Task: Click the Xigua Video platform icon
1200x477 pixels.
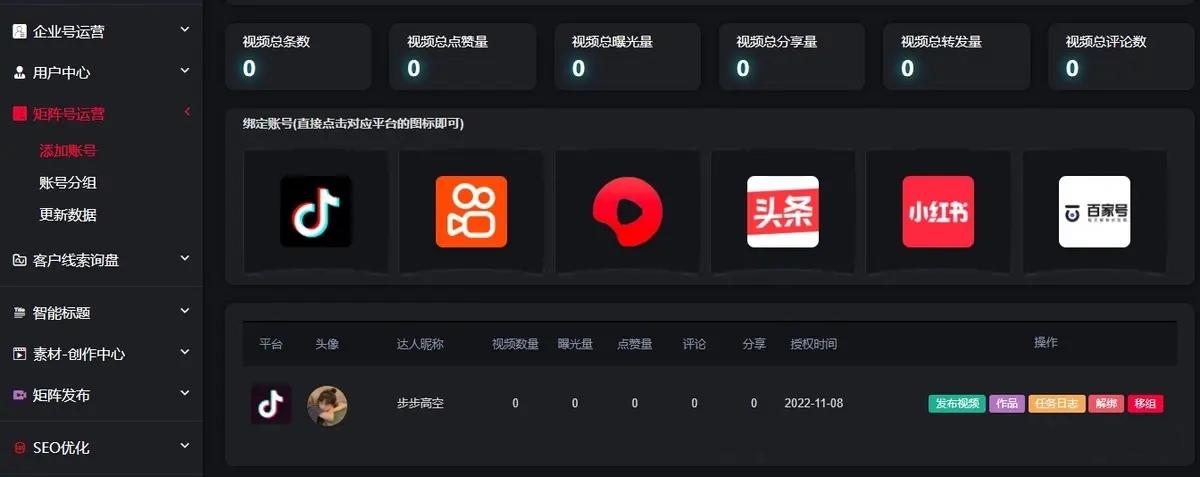Action: tap(627, 211)
